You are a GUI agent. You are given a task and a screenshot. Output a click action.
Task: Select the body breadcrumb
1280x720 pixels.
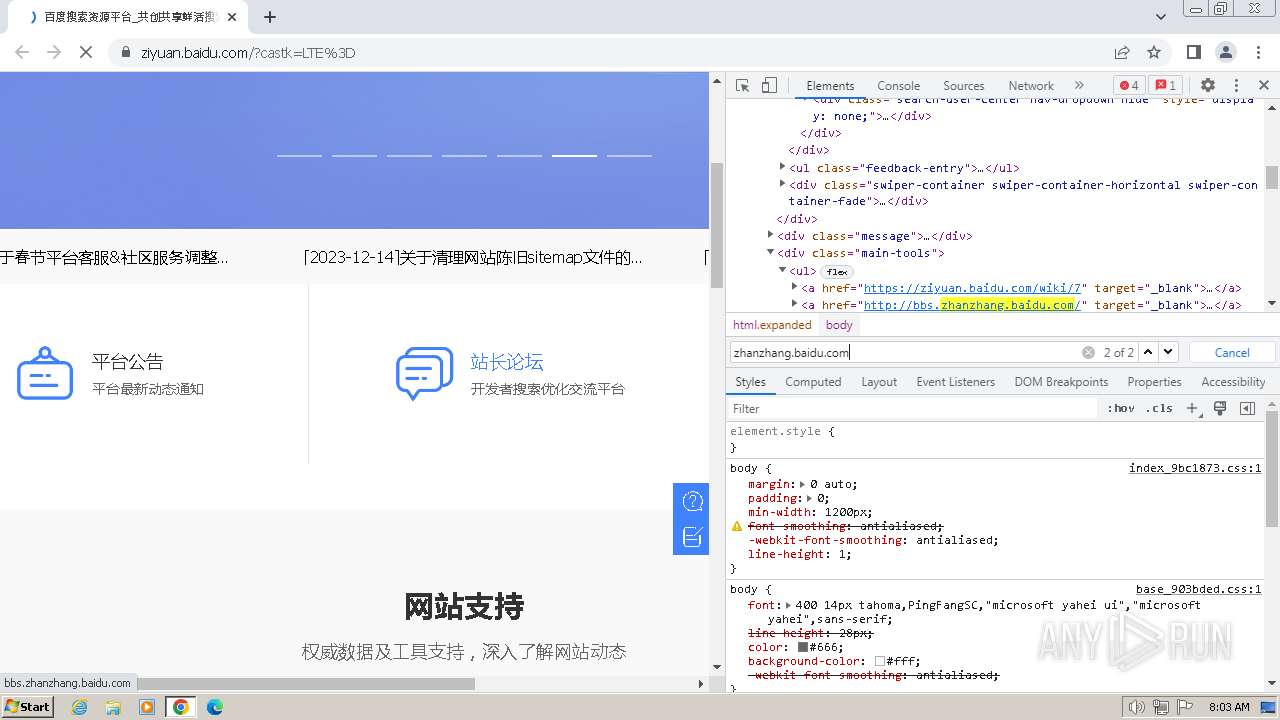coord(839,325)
